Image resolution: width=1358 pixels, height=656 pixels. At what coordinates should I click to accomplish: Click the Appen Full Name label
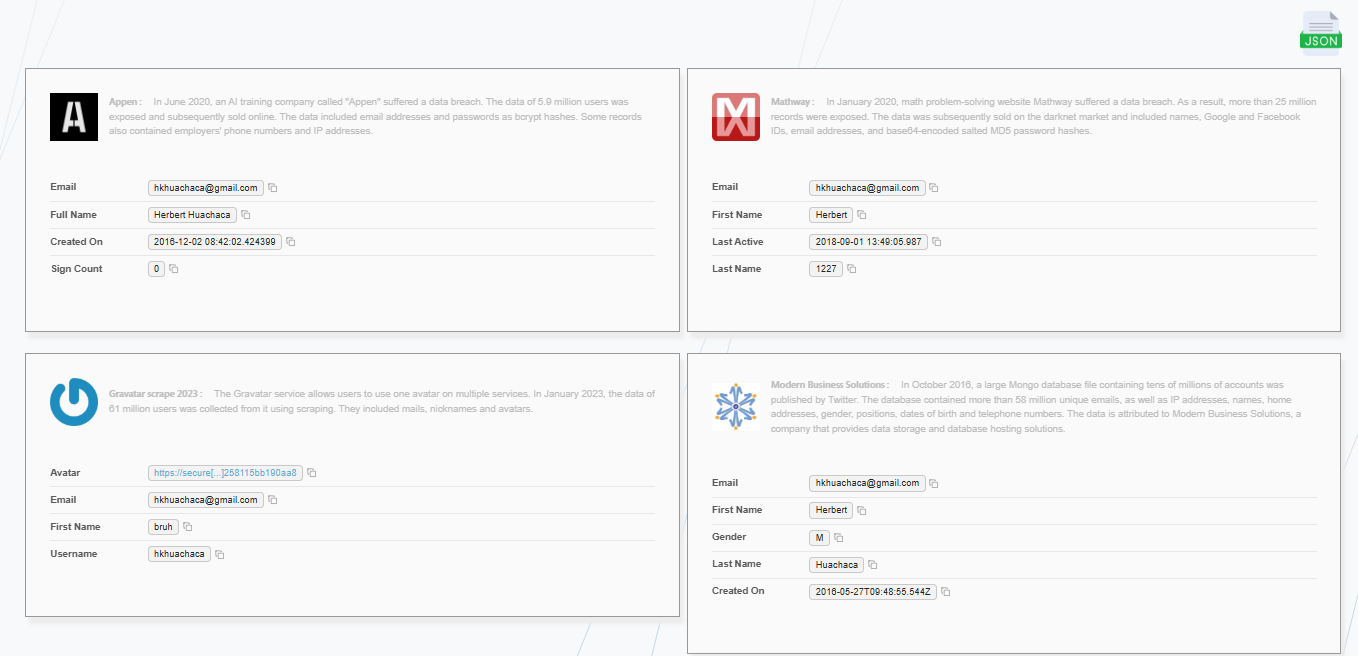pos(73,215)
